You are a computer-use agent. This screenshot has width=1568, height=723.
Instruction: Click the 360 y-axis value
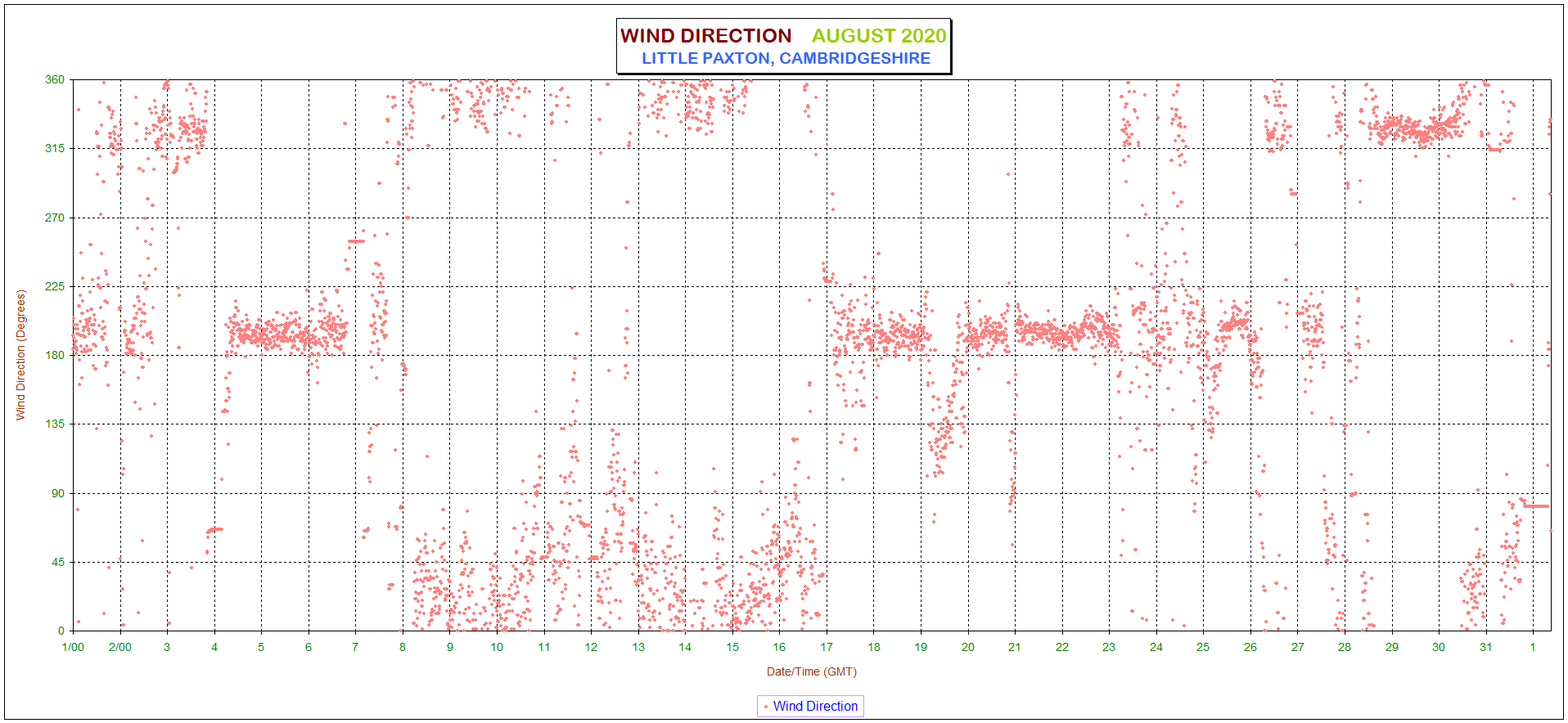54,79
